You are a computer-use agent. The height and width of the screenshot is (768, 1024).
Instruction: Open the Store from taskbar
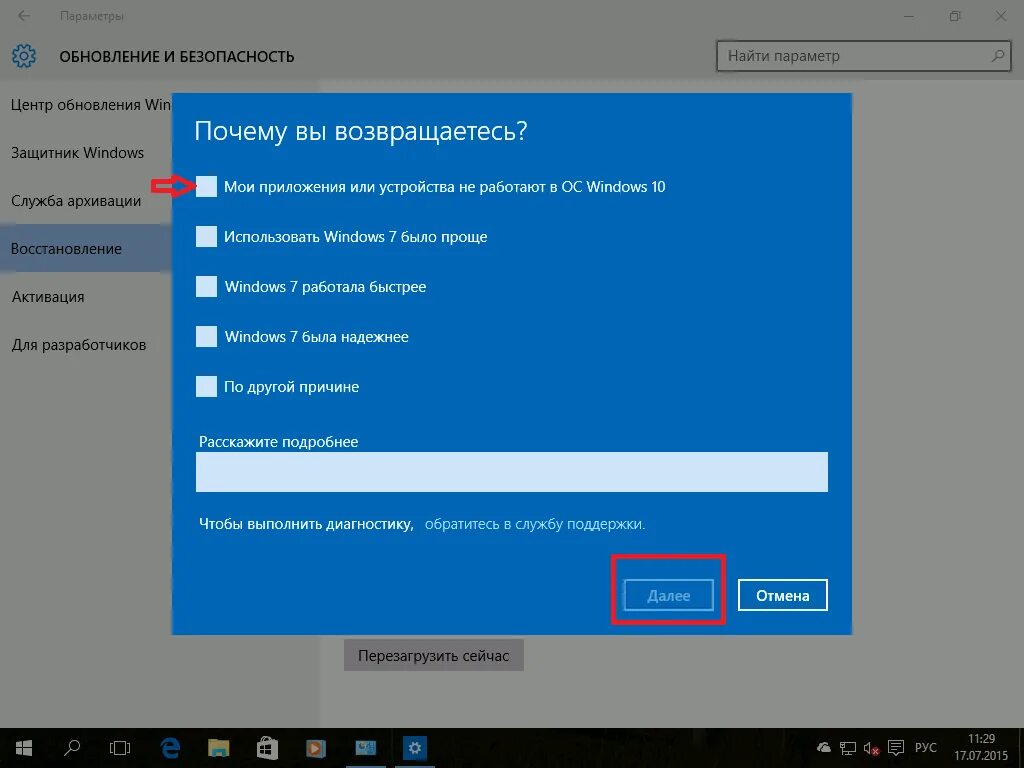[267, 748]
